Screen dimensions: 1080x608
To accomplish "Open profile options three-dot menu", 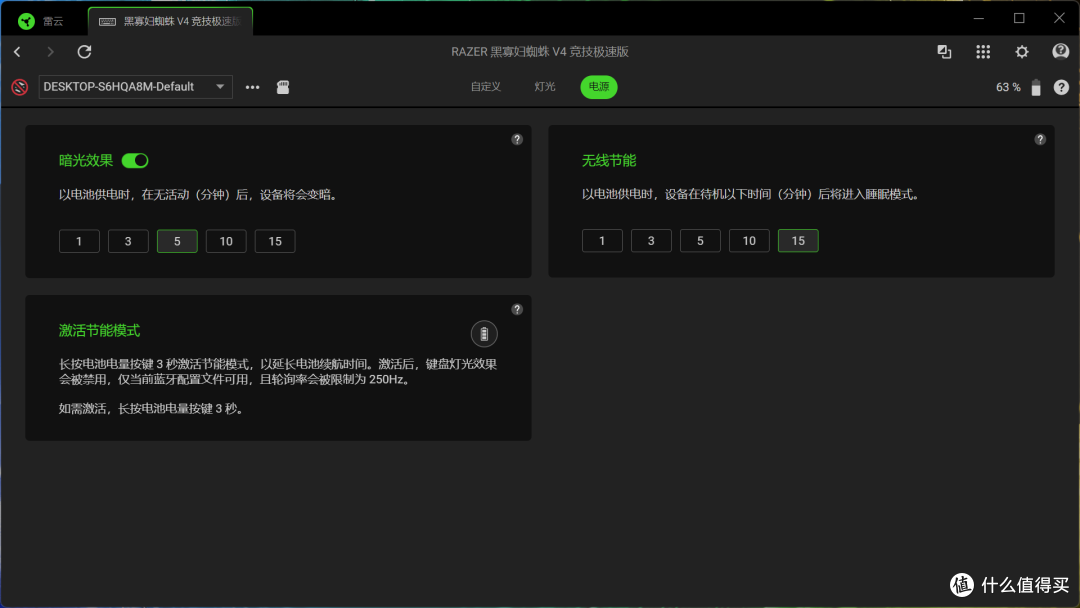I will (x=253, y=87).
